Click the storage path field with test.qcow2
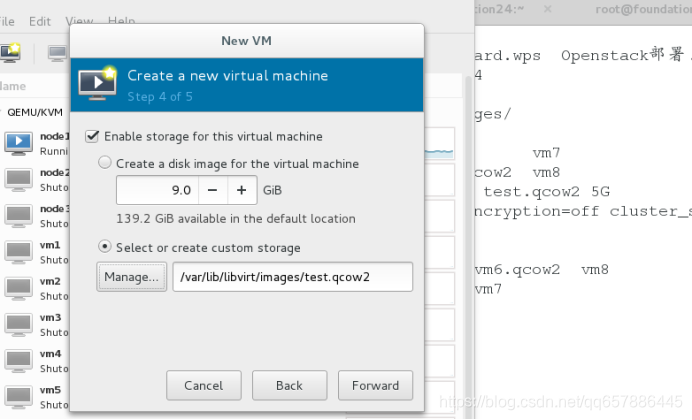692x420 pixels. (293, 277)
